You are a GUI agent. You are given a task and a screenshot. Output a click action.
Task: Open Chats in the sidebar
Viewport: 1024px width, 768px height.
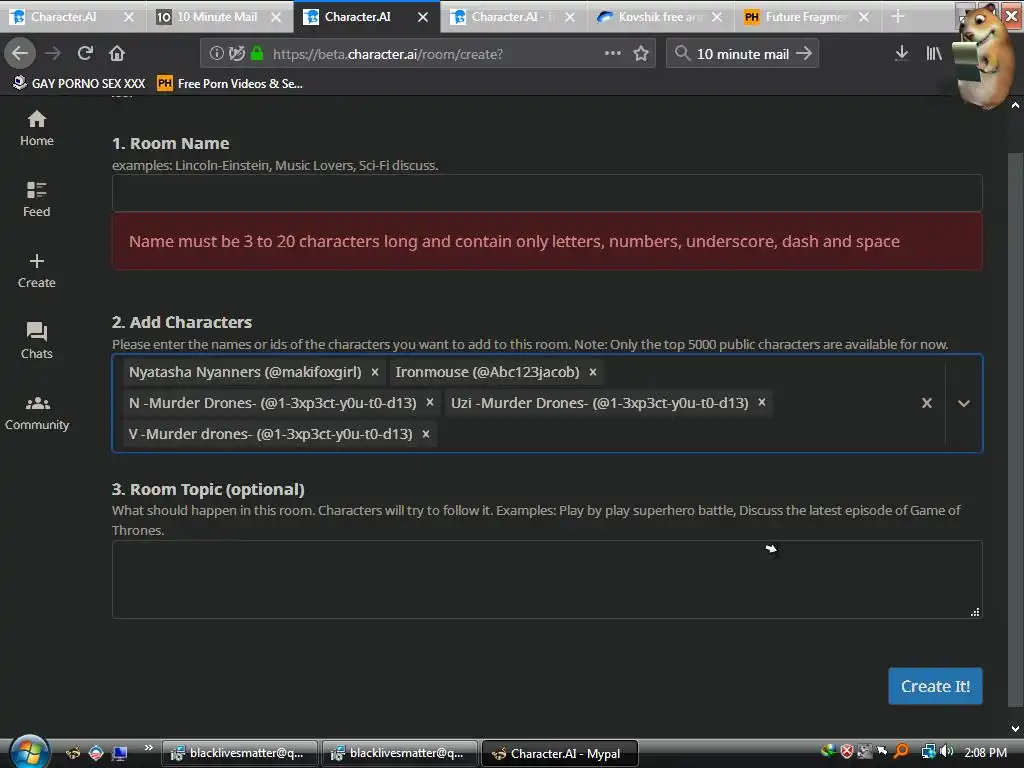[x=37, y=341]
